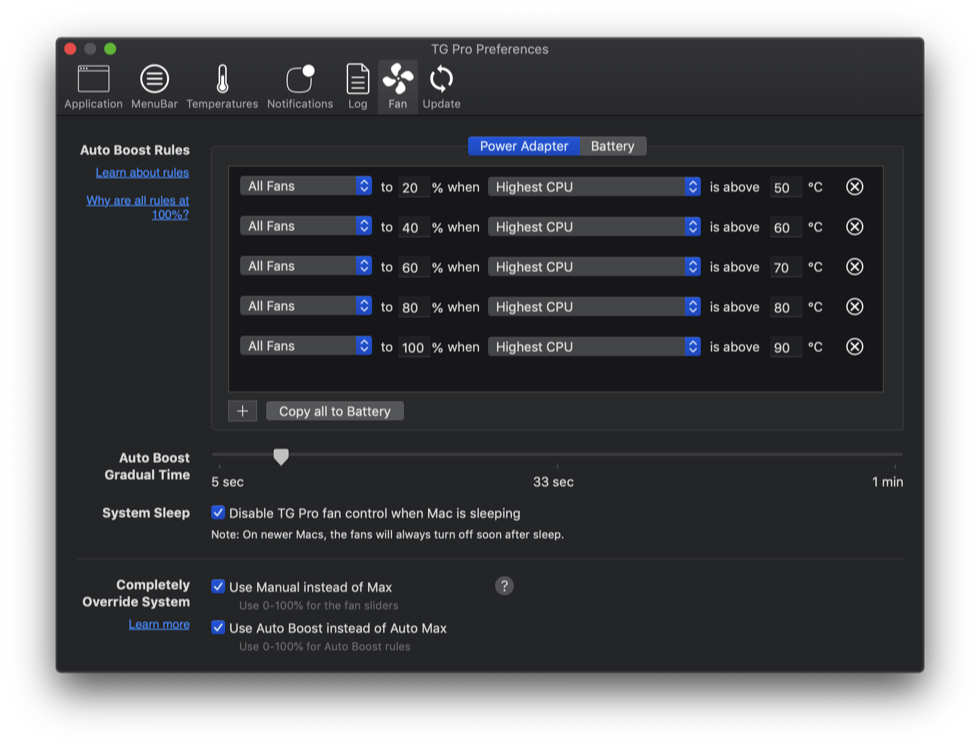Open the All Fans dropdown in the 80% rule
The width and height of the screenshot is (980, 746).
pos(306,306)
